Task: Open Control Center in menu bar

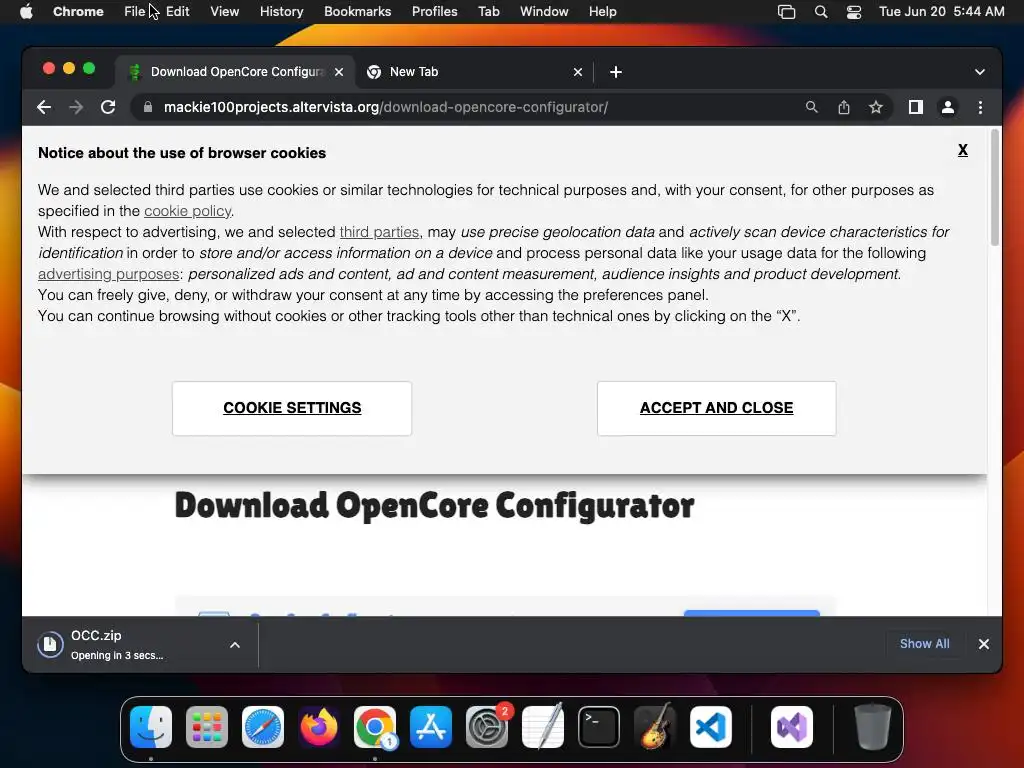Action: pos(854,12)
